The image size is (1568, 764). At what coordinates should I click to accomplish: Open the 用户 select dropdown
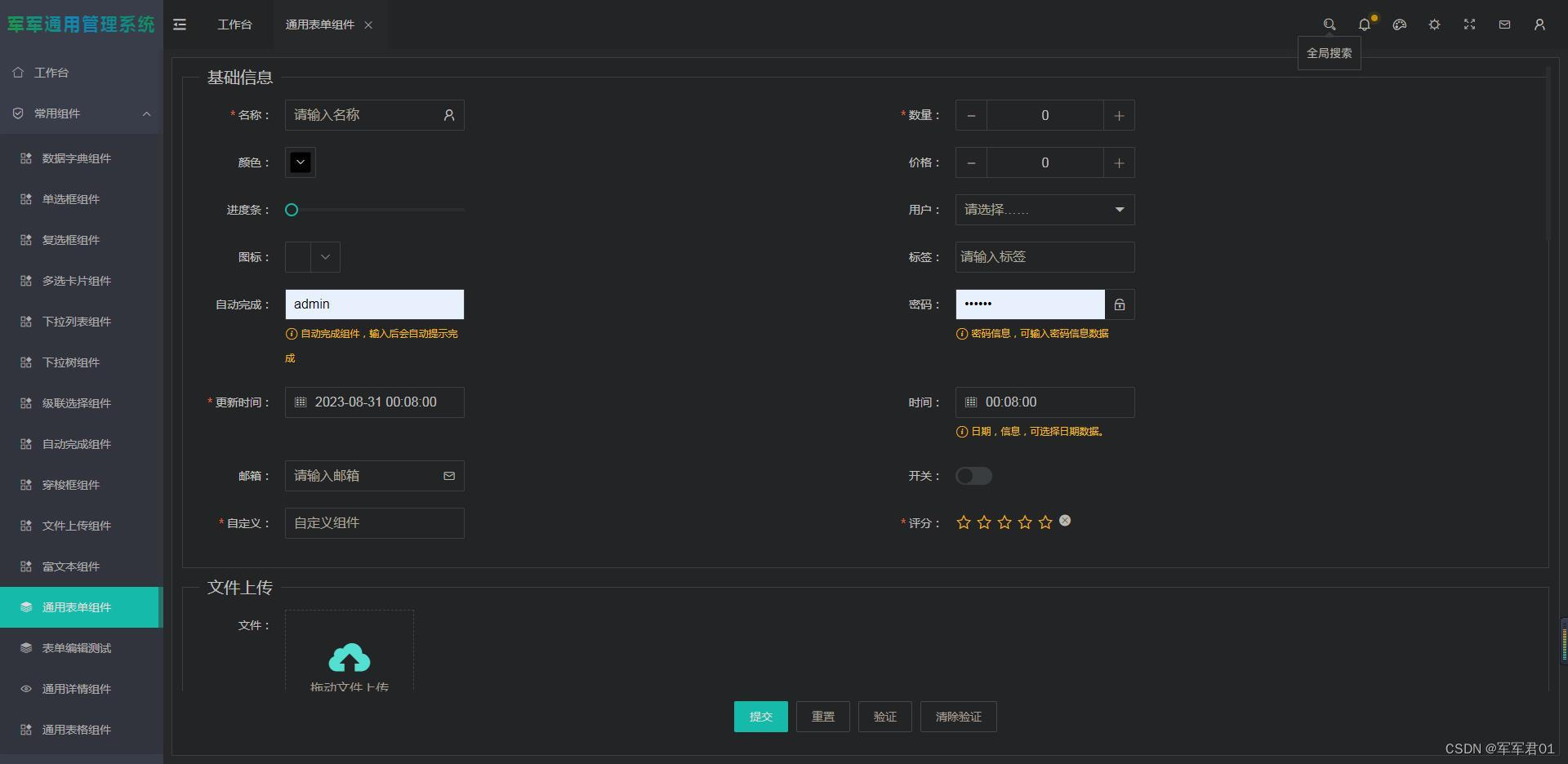(x=1045, y=210)
